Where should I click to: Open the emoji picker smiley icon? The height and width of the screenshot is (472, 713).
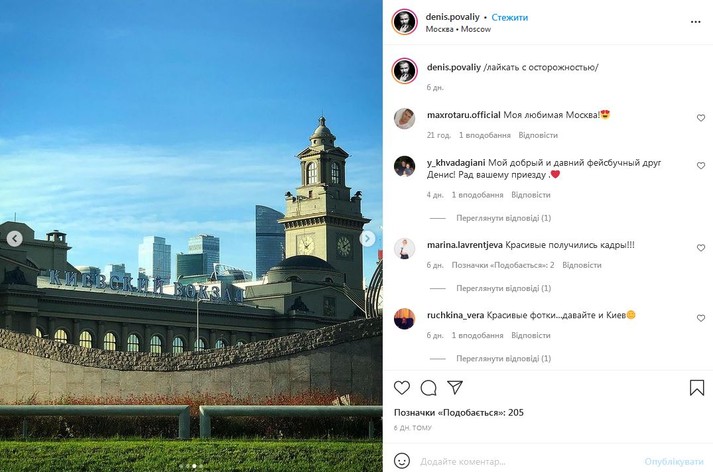click(402, 461)
